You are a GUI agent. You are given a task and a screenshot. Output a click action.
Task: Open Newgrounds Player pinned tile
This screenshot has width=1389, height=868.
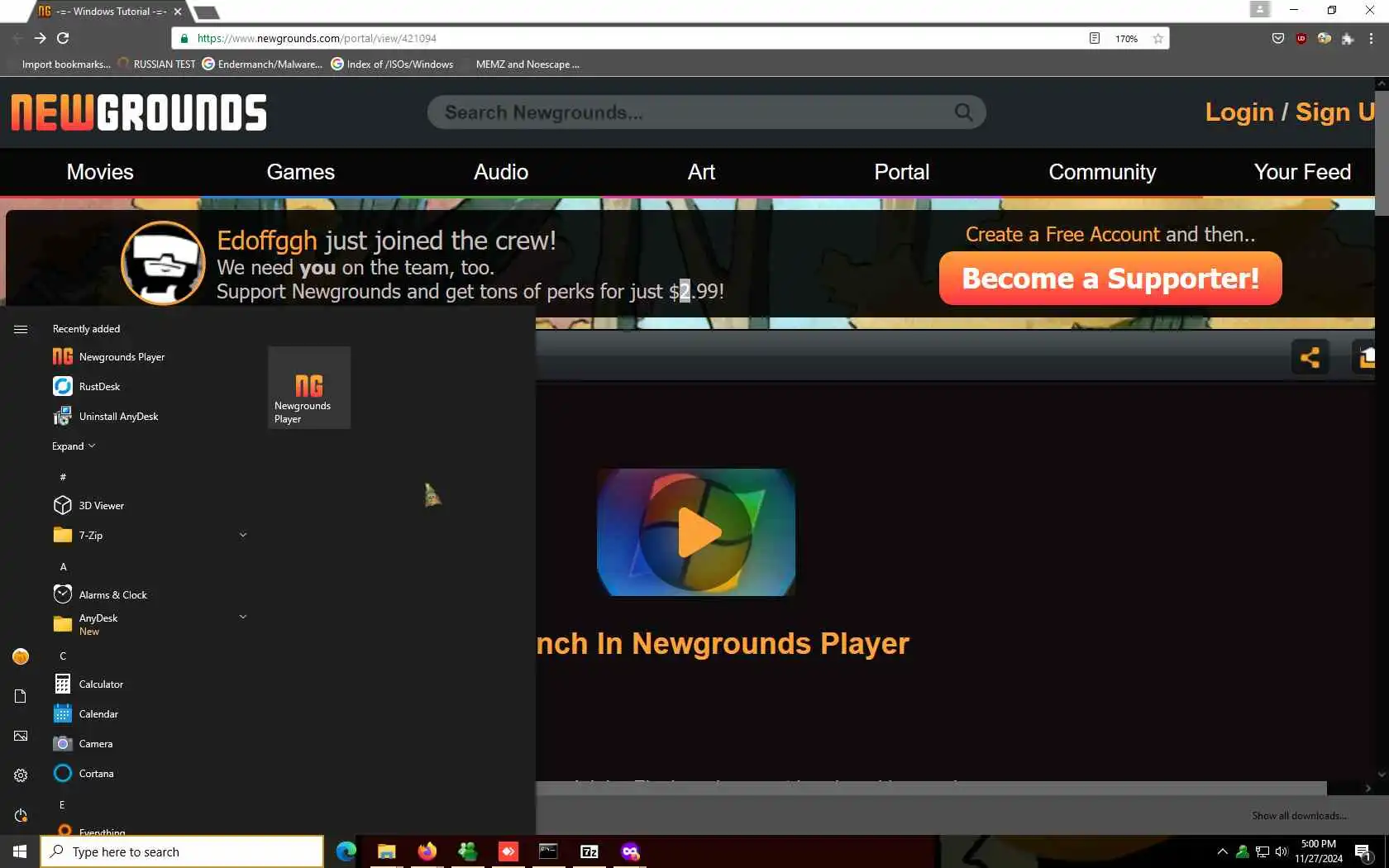[309, 388]
